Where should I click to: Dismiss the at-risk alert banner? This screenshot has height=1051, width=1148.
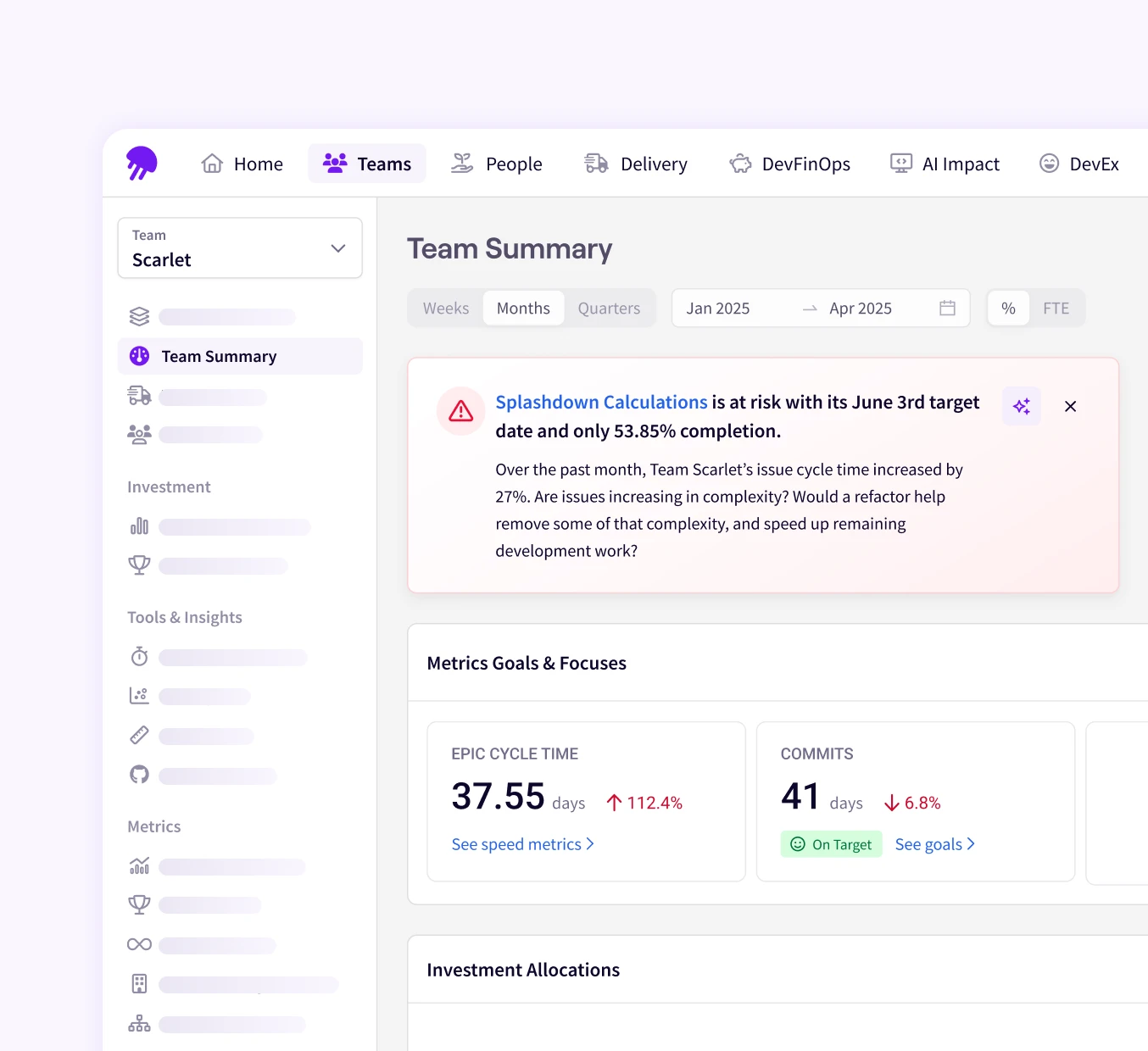pos(1070,406)
